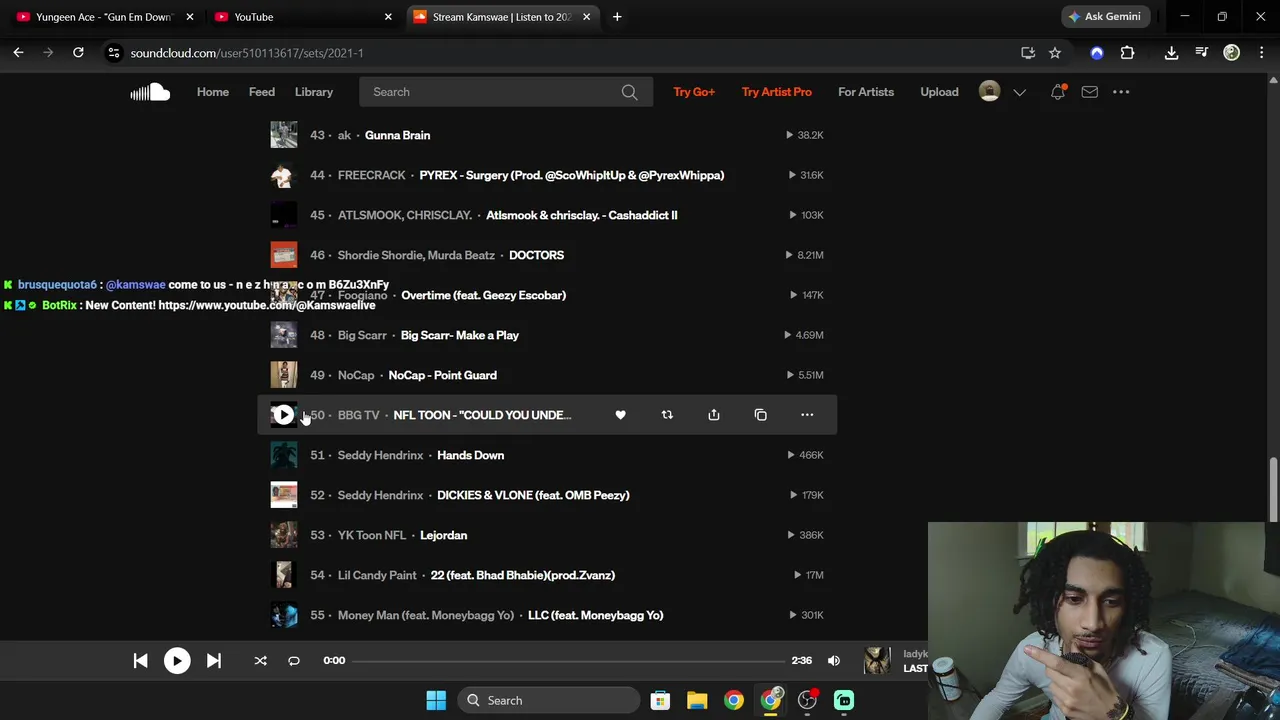
Task: Open the Chrome extensions puzzle icon
Action: tap(1127, 53)
